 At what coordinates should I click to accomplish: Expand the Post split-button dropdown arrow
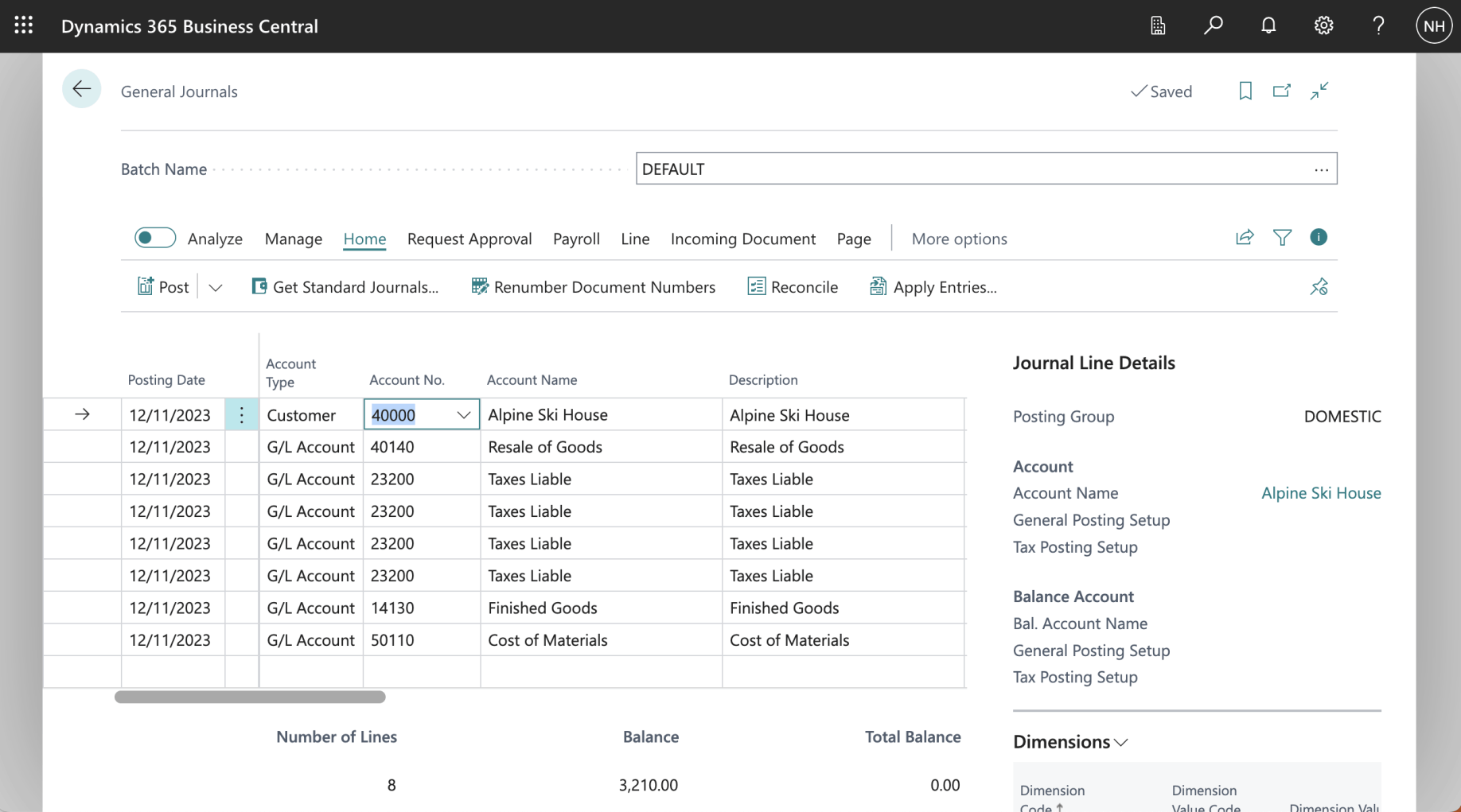(216, 287)
